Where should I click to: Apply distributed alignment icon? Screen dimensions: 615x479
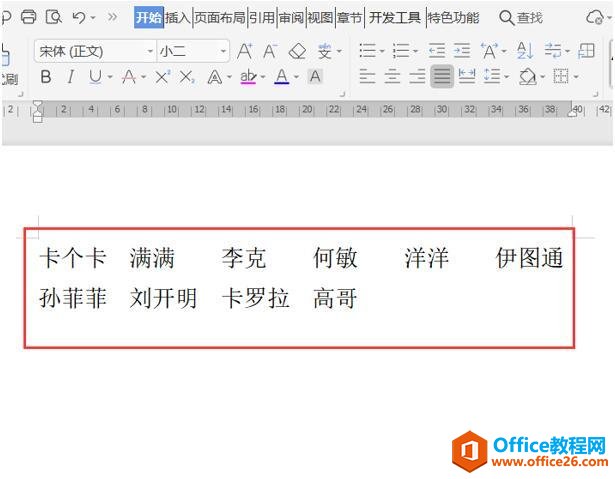467,76
